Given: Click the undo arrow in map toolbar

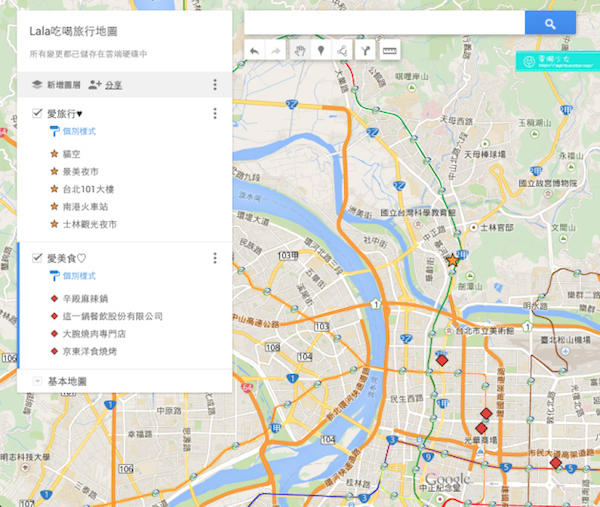Looking at the screenshot, I should click(x=254, y=49).
